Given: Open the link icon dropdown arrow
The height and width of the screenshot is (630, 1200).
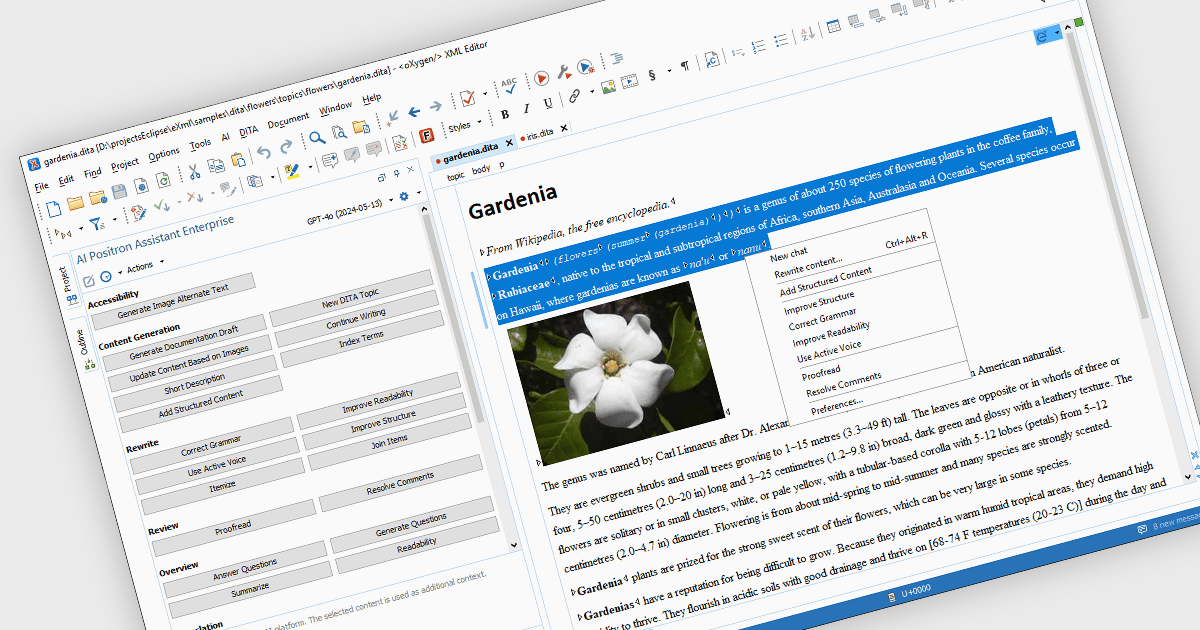Looking at the screenshot, I should coord(592,91).
